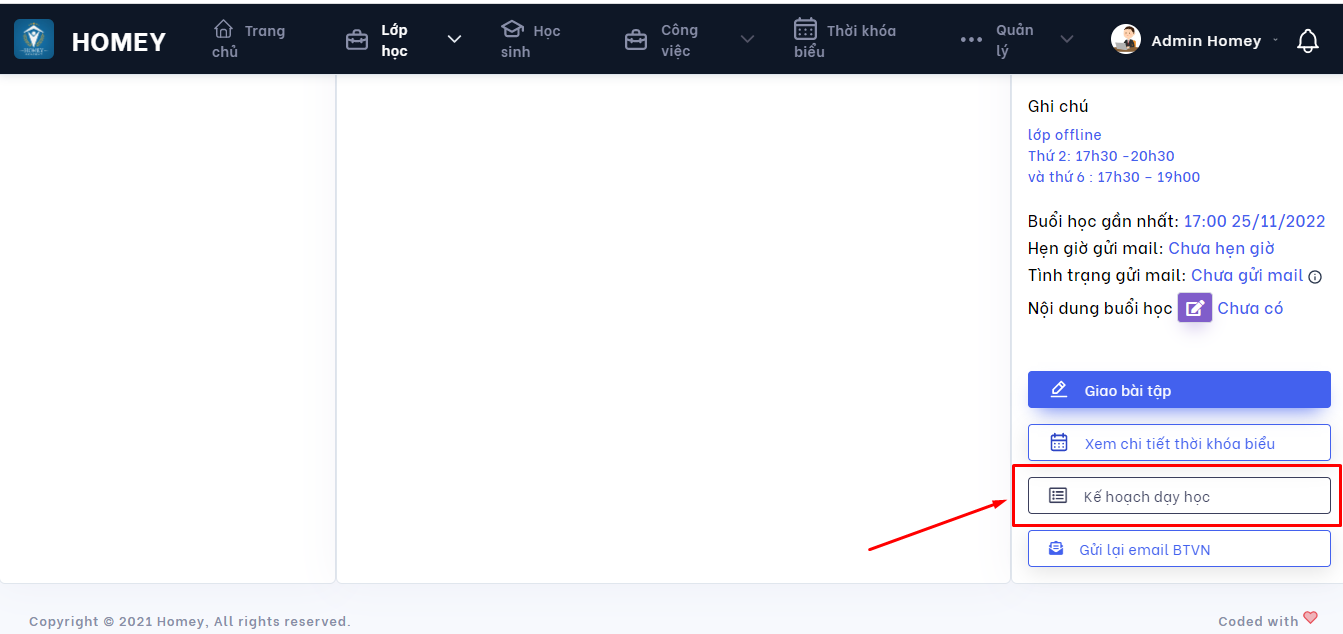Image resolution: width=1343 pixels, height=634 pixels.
Task: Click Gửi lại email BTVN button
Action: [1179, 549]
